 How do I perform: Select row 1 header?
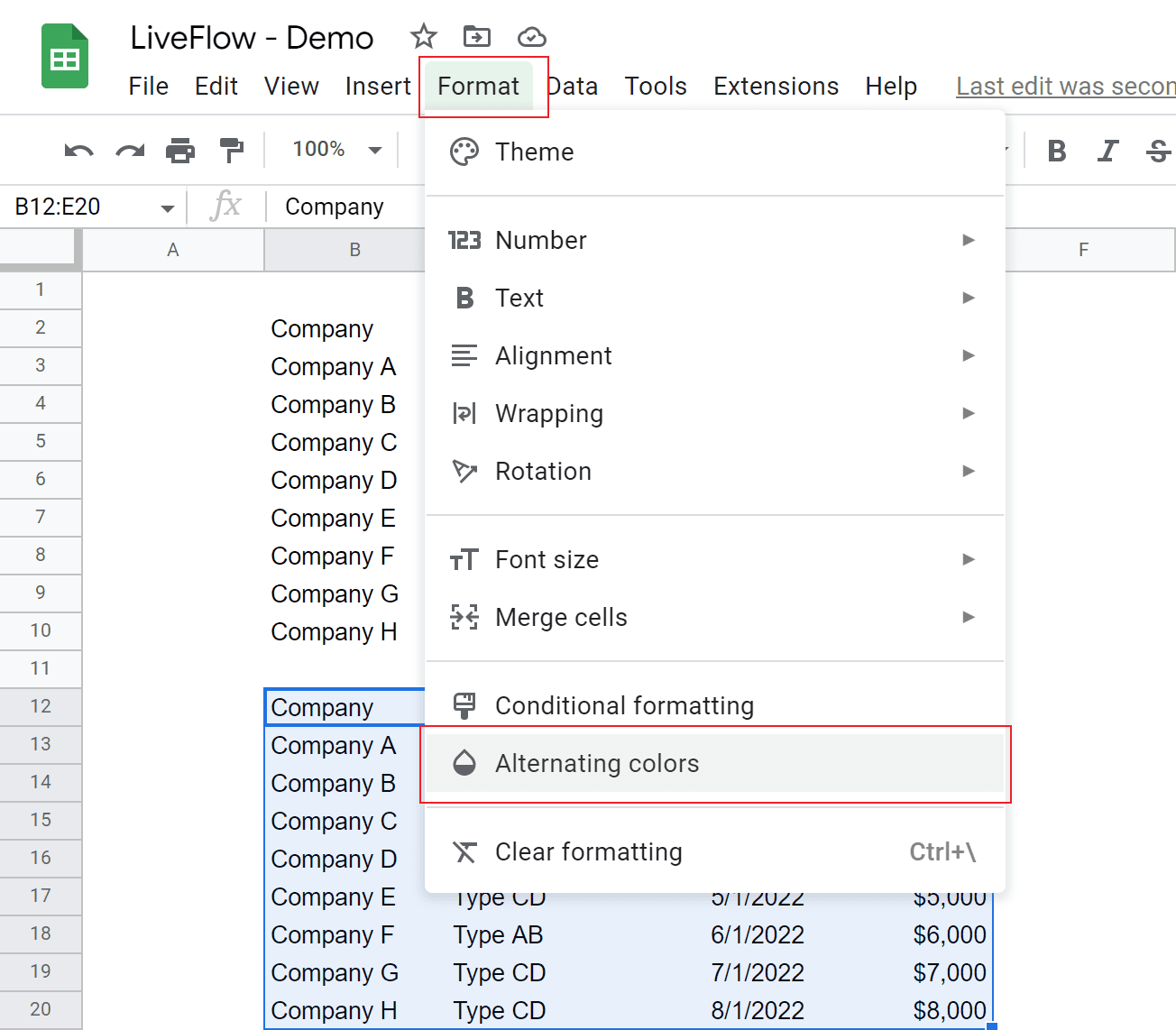pyautogui.click(x=41, y=290)
